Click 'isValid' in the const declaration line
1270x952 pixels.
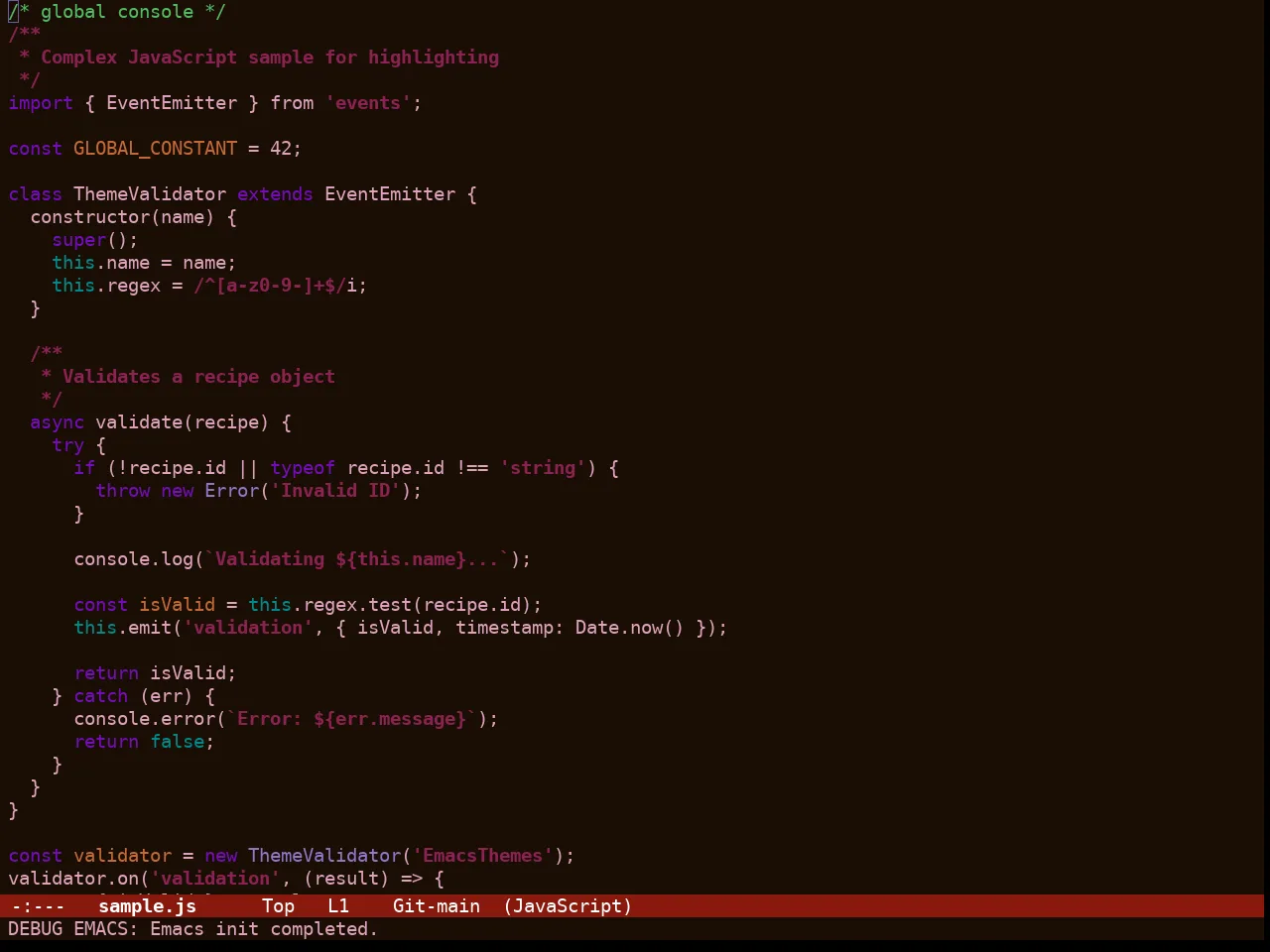click(178, 605)
